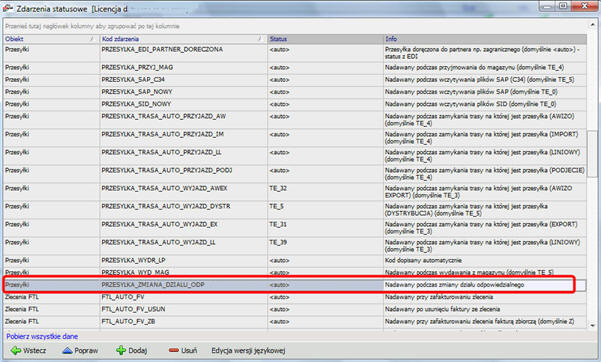Open Edycja wersji językowej
Image resolution: width=601 pixels, height=362 pixels.
tap(248, 350)
